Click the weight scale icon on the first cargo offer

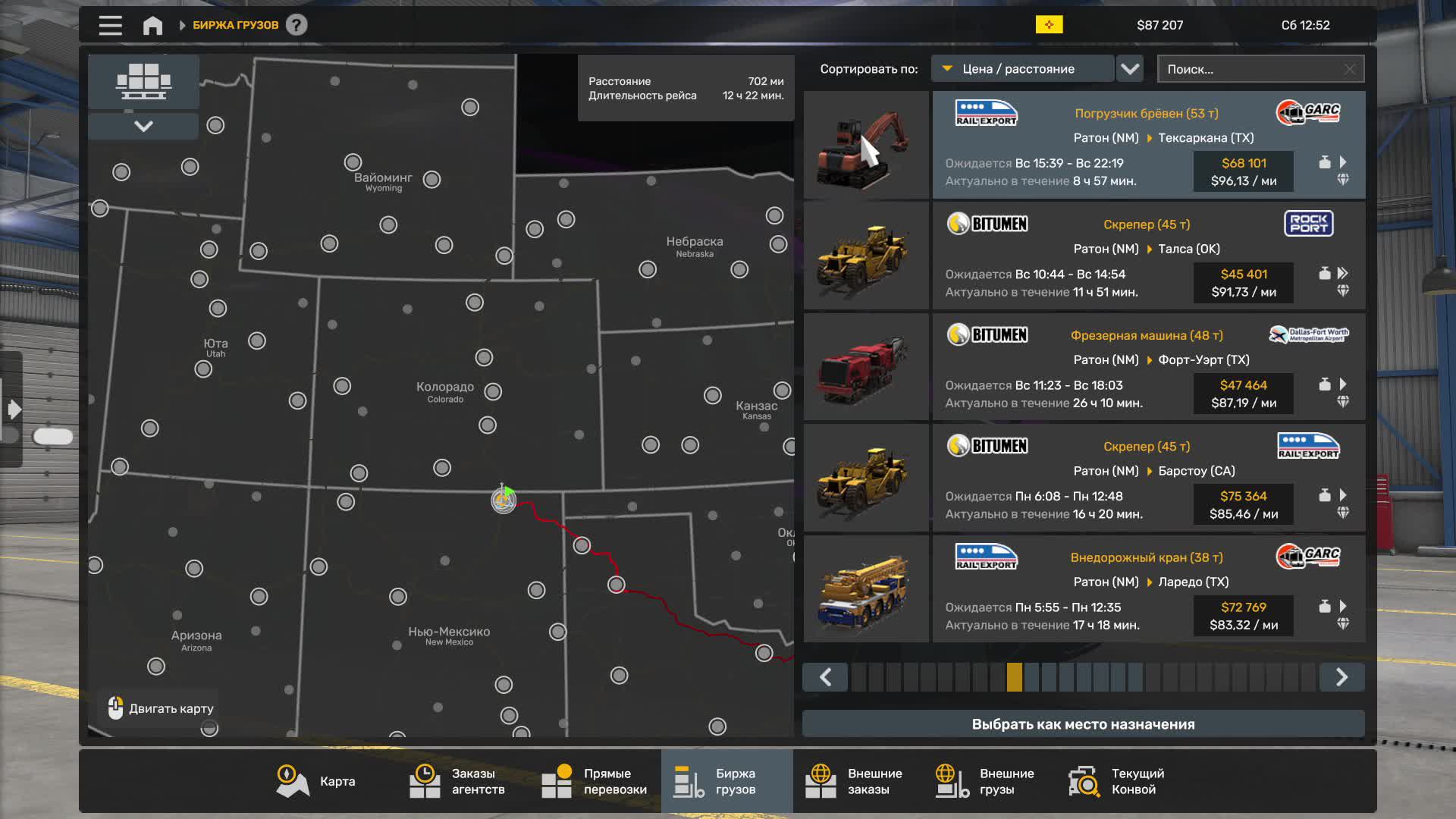pyautogui.click(x=1325, y=162)
